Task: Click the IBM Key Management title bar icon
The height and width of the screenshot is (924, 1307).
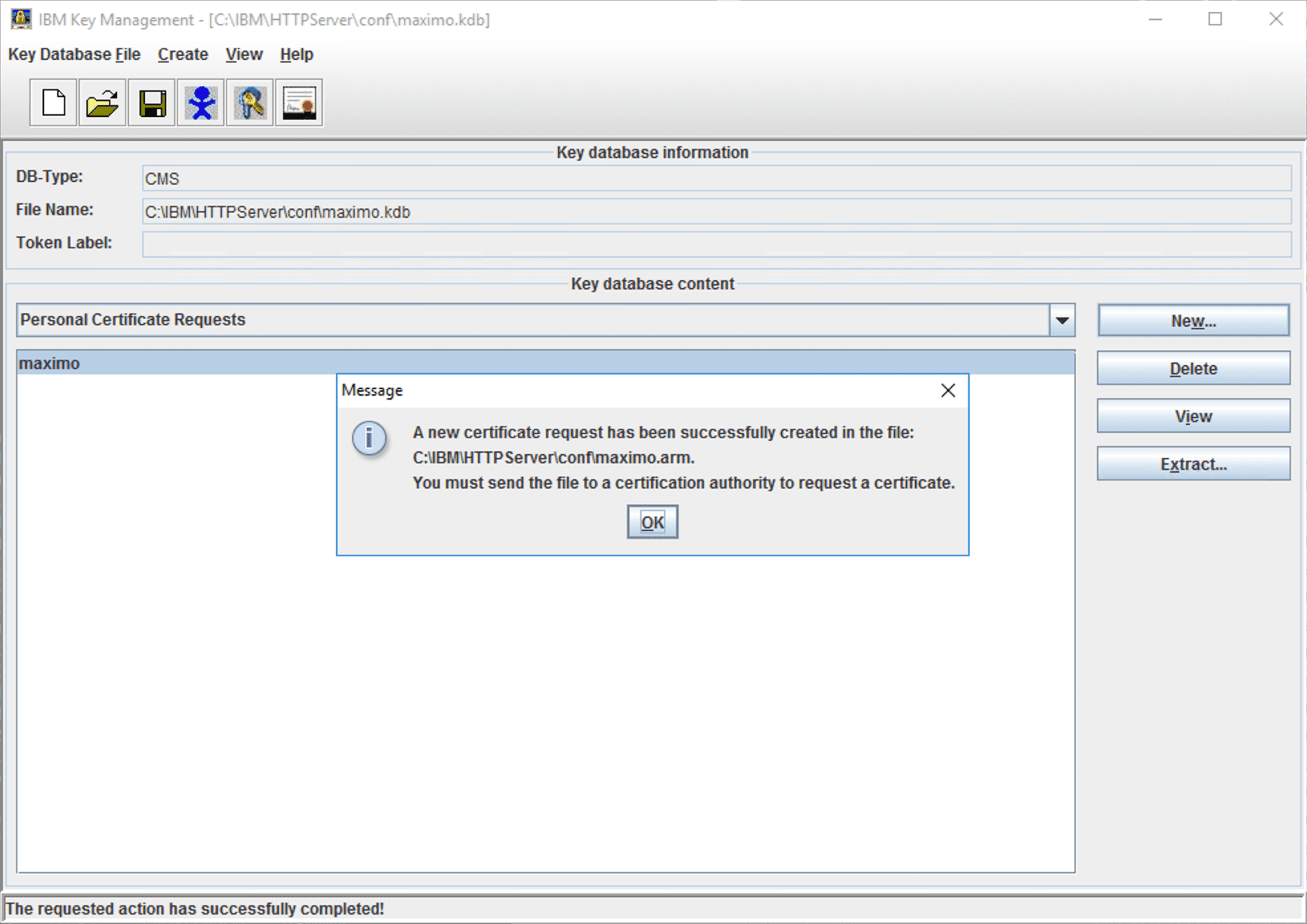Action: (21, 19)
